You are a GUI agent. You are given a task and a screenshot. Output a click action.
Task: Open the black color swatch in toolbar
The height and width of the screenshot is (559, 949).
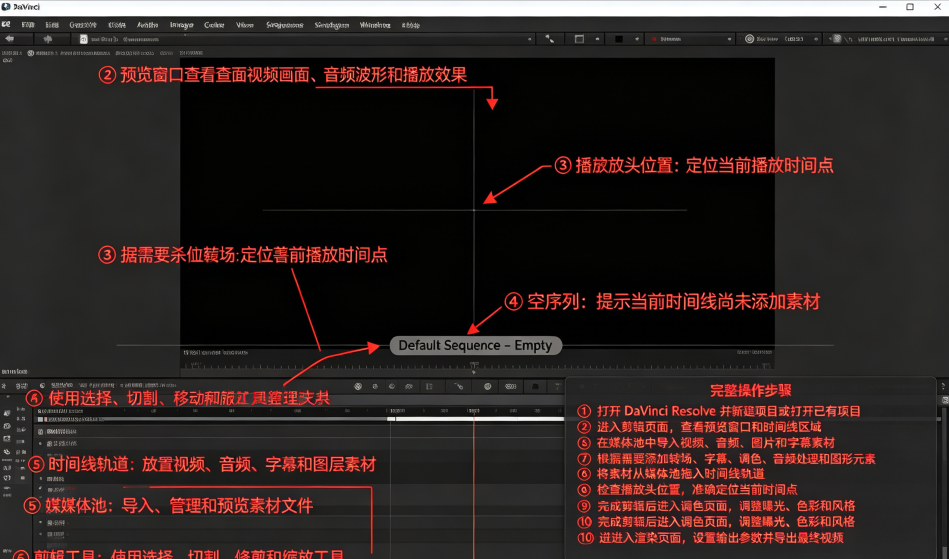tap(619, 39)
